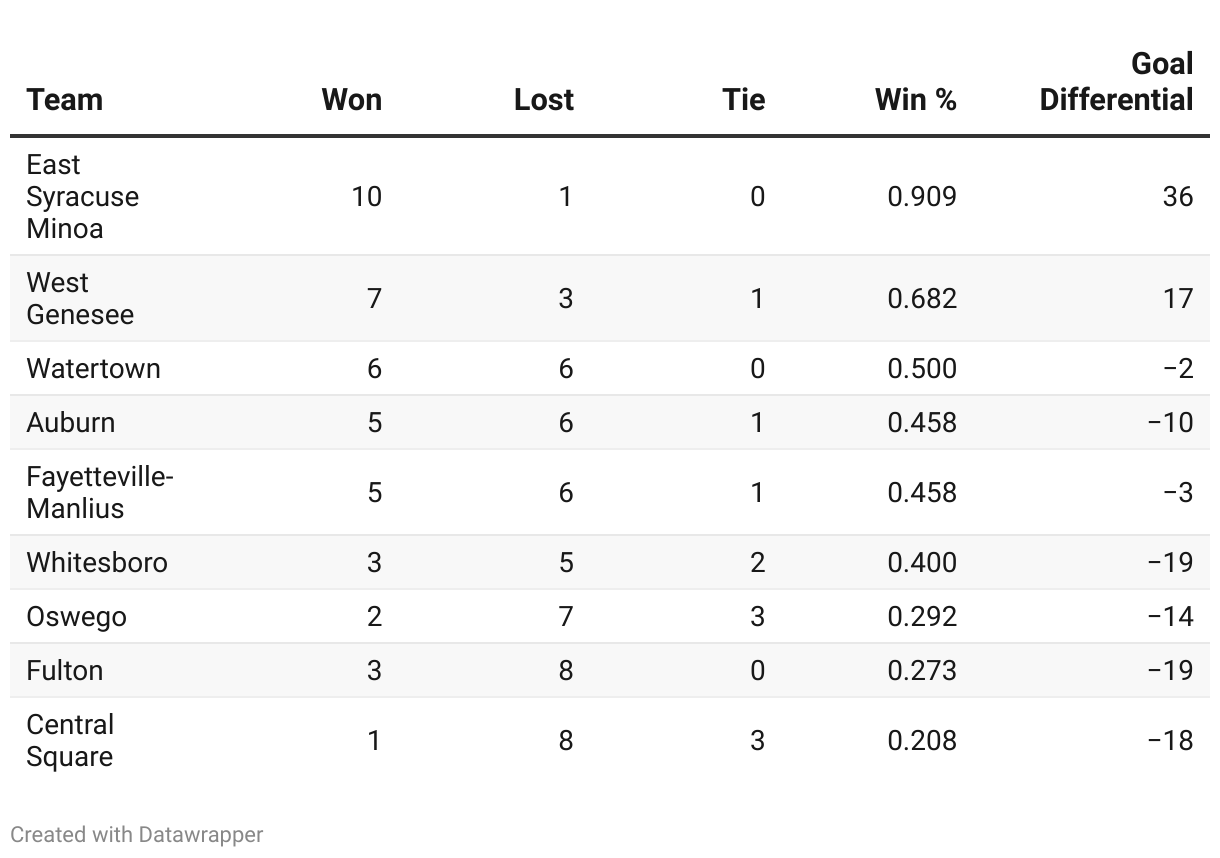Select the East Syracuse Minoa team cell
1220x858 pixels.
(x=82, y=196)
